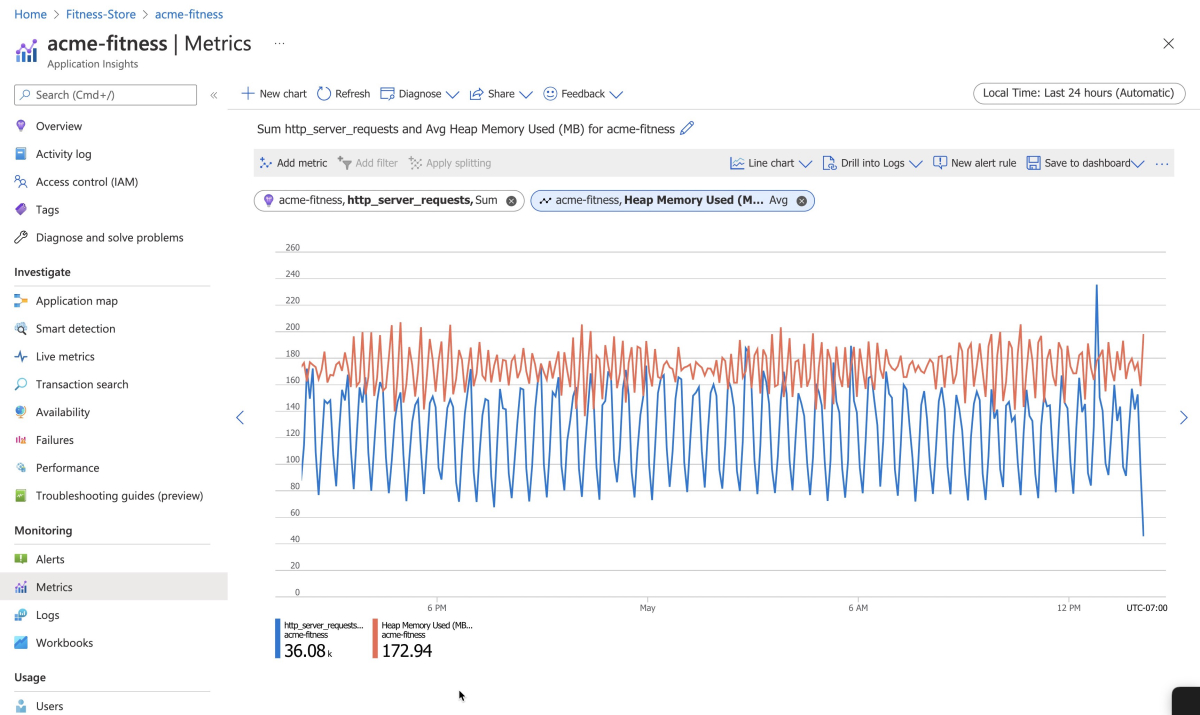Remove the http_server_requests metric pill
This screenshot has width=1200, height=715.
[x=511, y=201]
